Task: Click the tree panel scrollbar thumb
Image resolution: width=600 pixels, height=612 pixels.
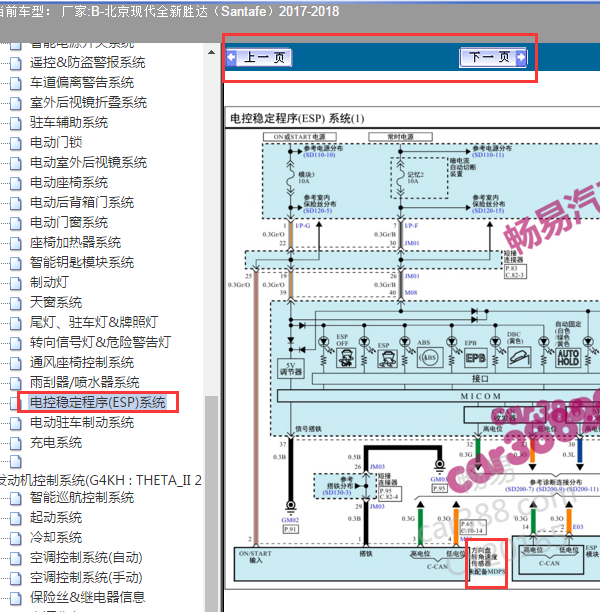Action: pos(211,503)
